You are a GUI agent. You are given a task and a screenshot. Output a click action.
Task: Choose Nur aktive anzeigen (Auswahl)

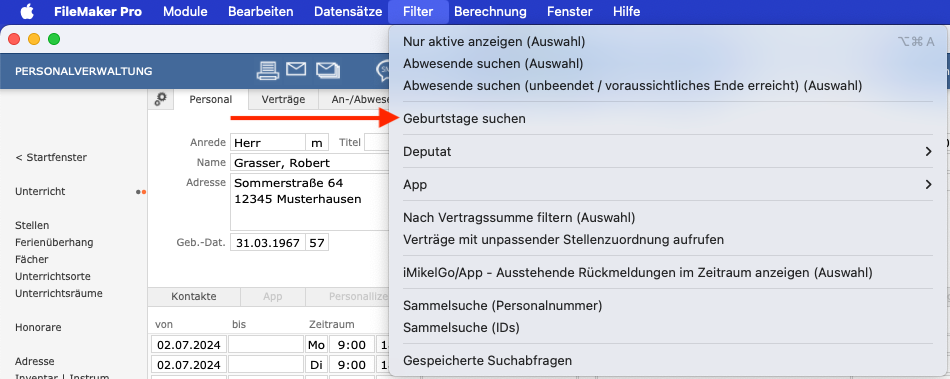click(x=668, y=42)
